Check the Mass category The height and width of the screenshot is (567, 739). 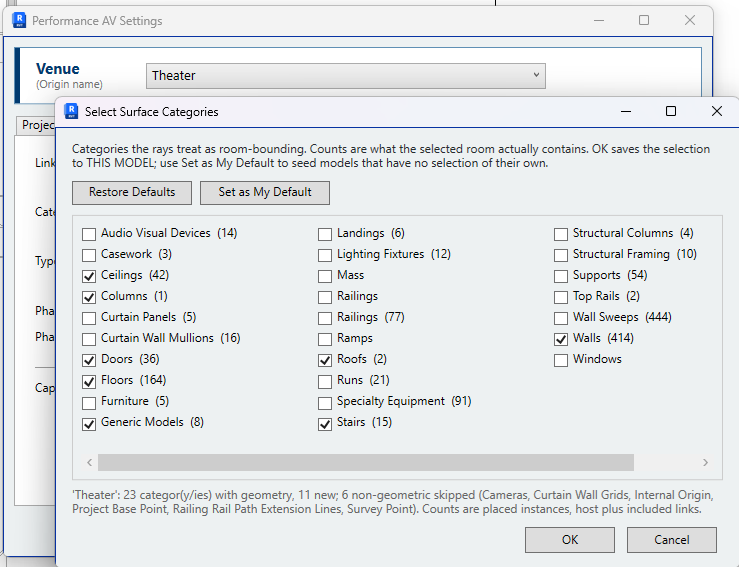point(325,276)
